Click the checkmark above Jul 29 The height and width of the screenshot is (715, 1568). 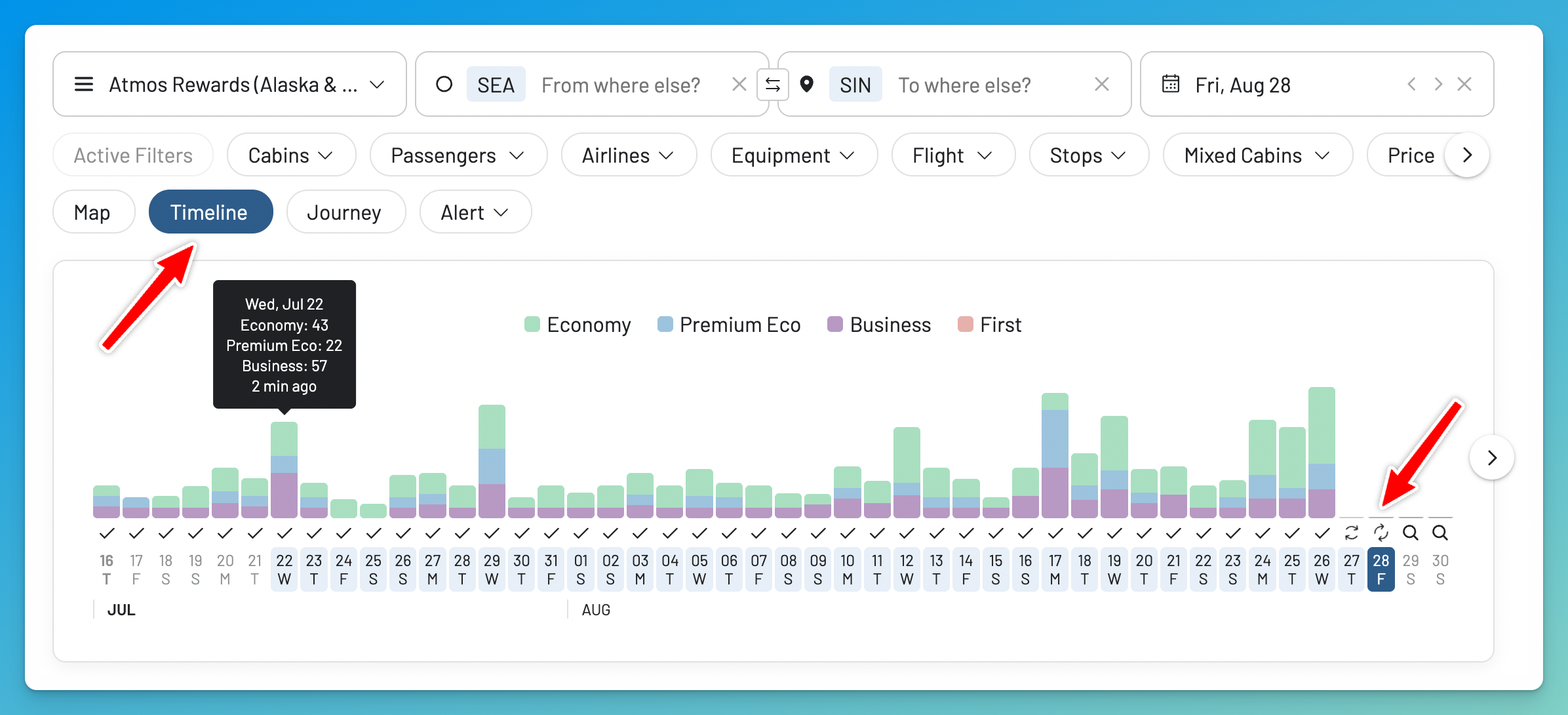pos(492,533)
